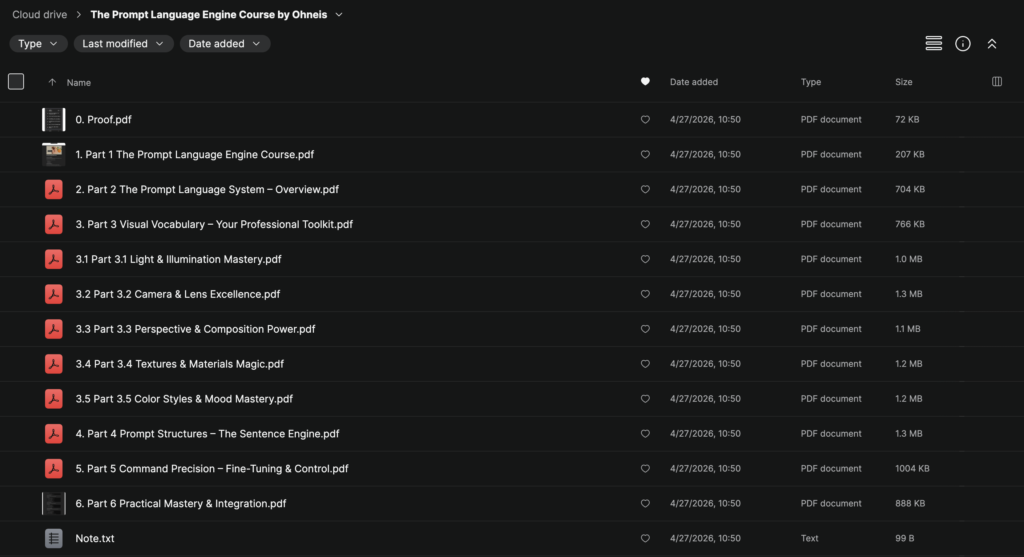The image size is (1024, 557).
Task: Open Part 6 Practical Mastery thumbnail
Action: click(x=53, y=503)
